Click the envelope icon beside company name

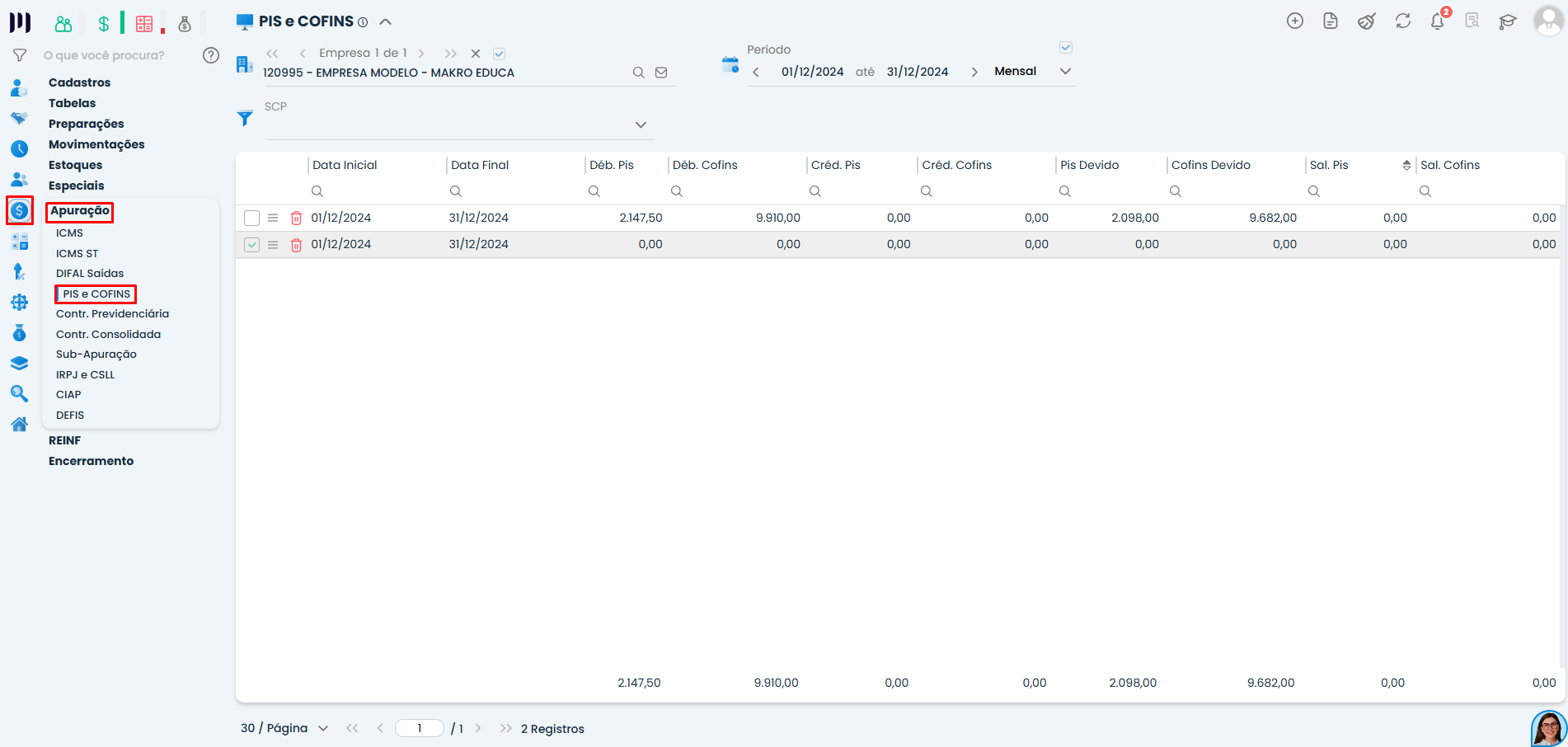point(661,73)
